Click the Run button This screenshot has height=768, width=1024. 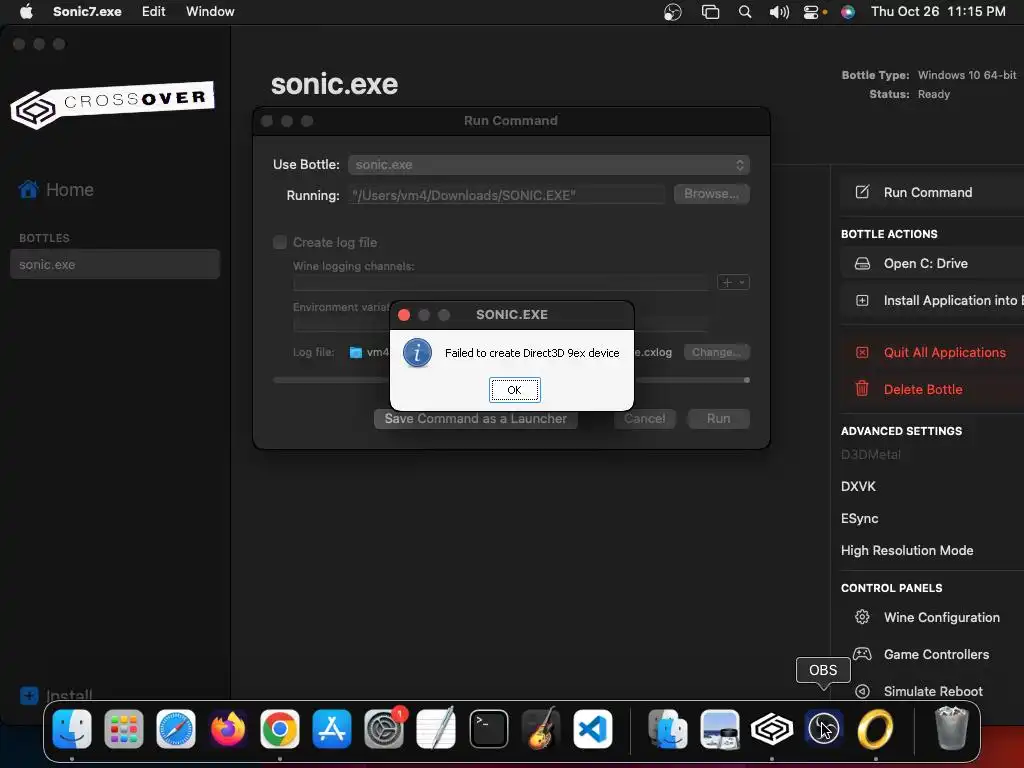click(x=718, y=419)
